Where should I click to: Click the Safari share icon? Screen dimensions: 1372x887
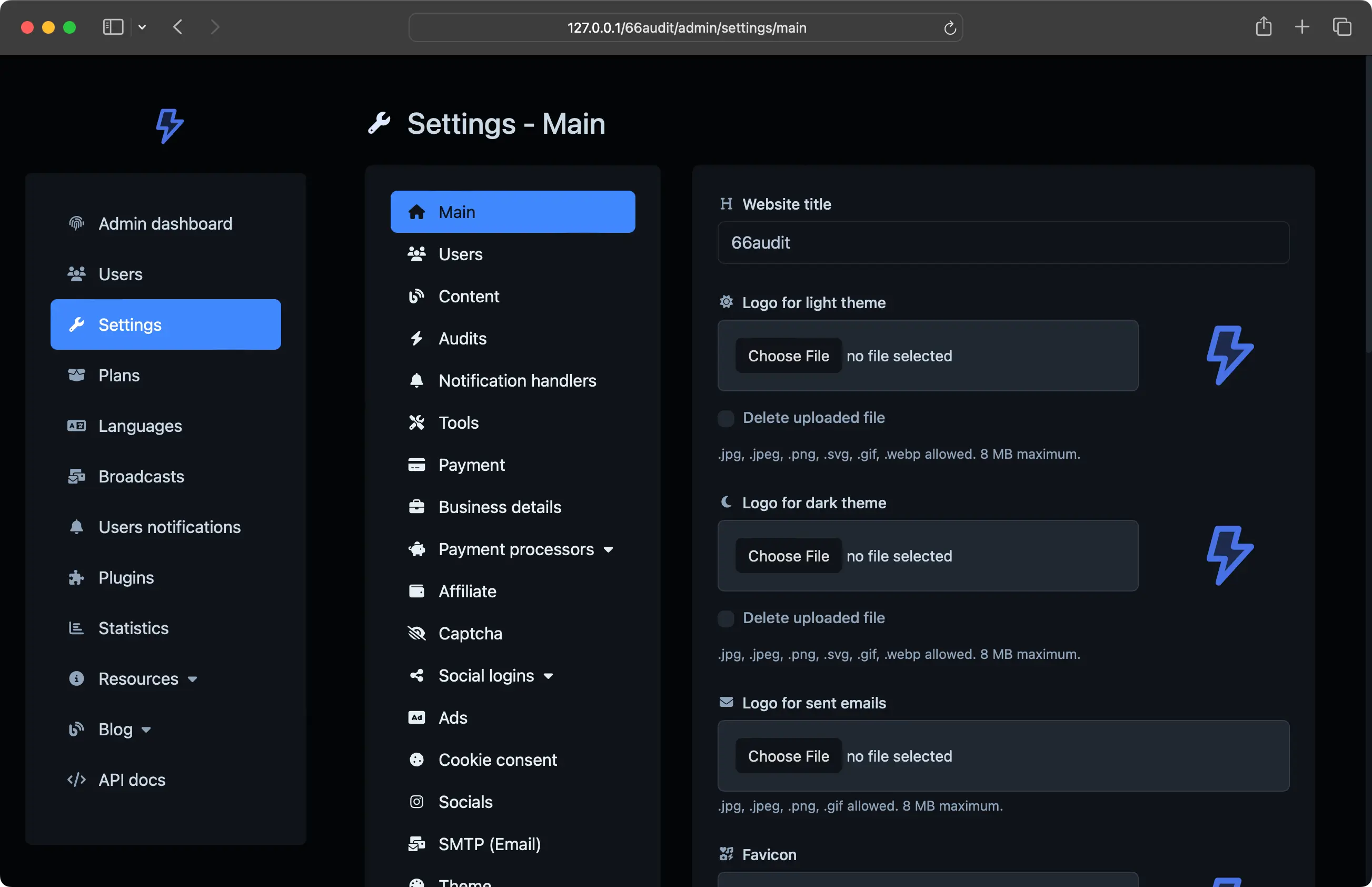pyautogui.click(x=1263, y=26)
